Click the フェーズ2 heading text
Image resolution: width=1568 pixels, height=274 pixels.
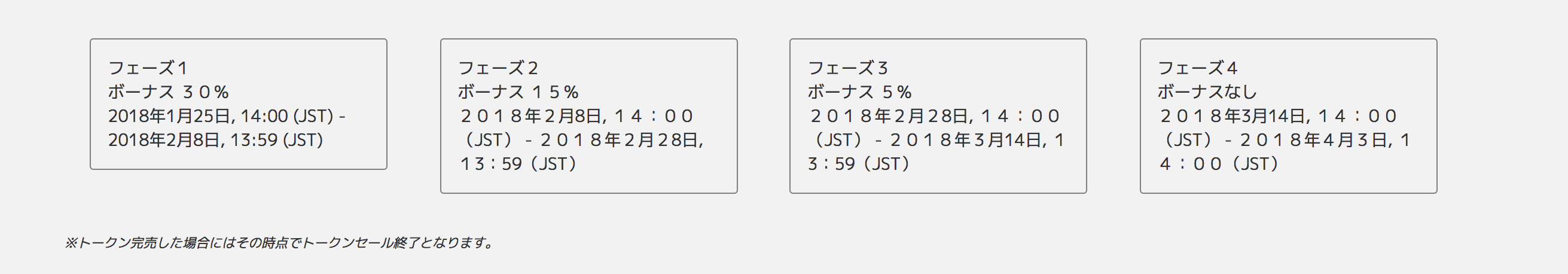pyautogui.click(x=498, y=68)
